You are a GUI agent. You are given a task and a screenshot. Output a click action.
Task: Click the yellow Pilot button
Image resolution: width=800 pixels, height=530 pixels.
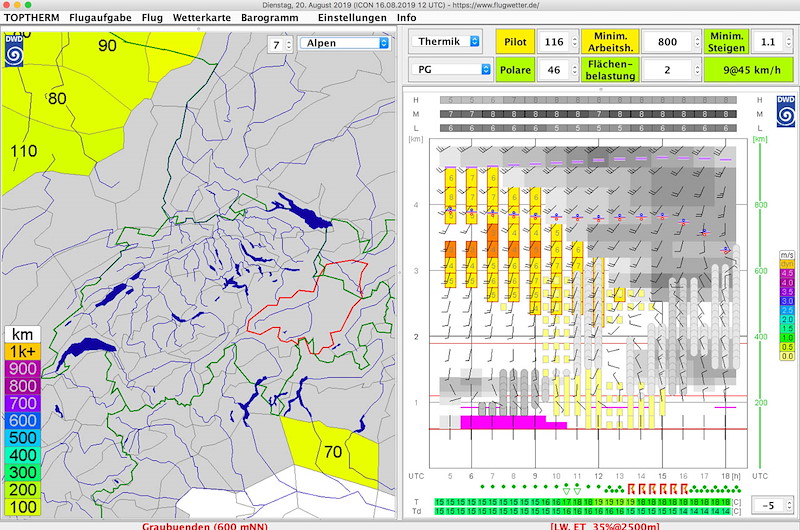coord(515,42)
